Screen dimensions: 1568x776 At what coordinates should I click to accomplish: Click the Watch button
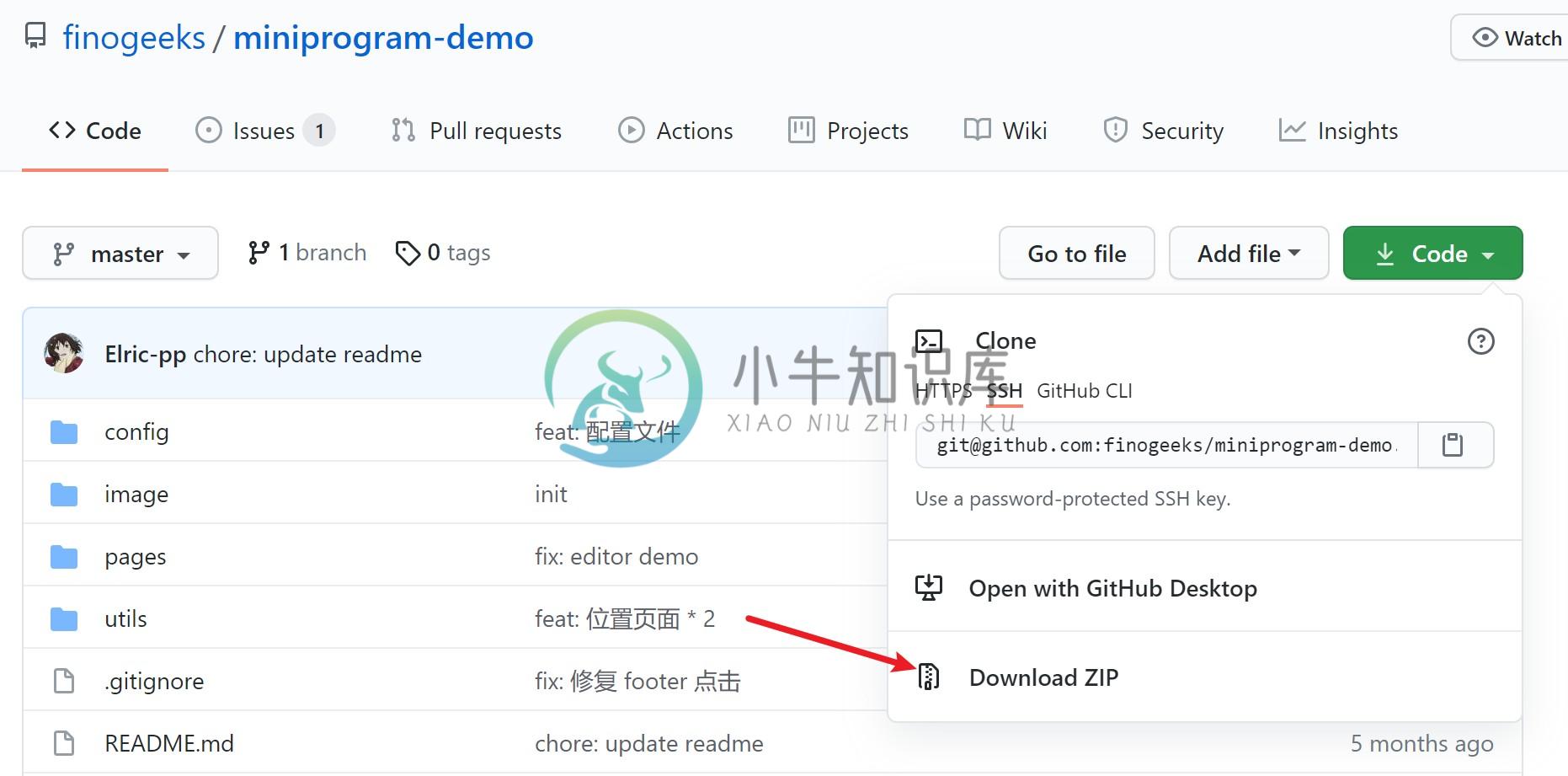(x=1517, y=38)
